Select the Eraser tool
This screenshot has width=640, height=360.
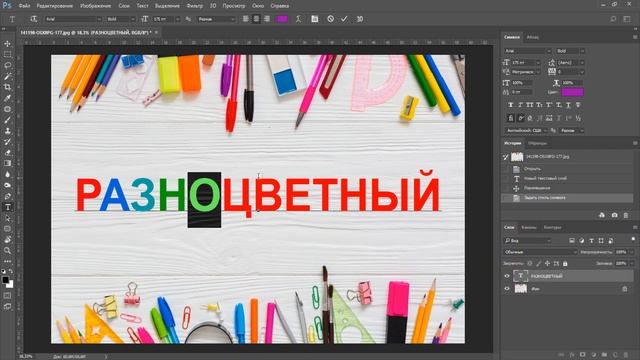[x=8, y=153]
